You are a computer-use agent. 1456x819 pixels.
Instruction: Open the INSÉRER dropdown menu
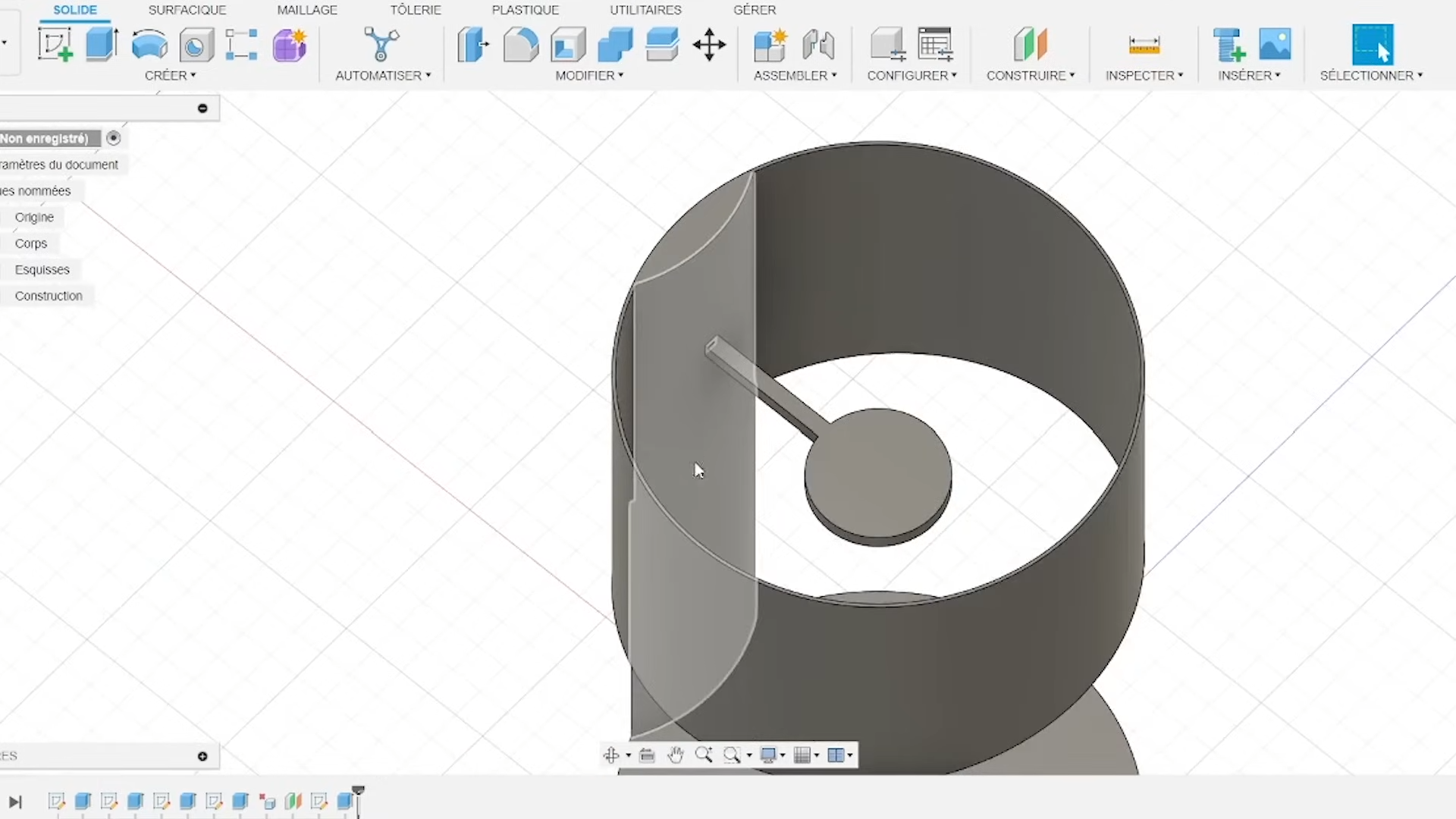pyautogui.click(x=1249, y=76)
